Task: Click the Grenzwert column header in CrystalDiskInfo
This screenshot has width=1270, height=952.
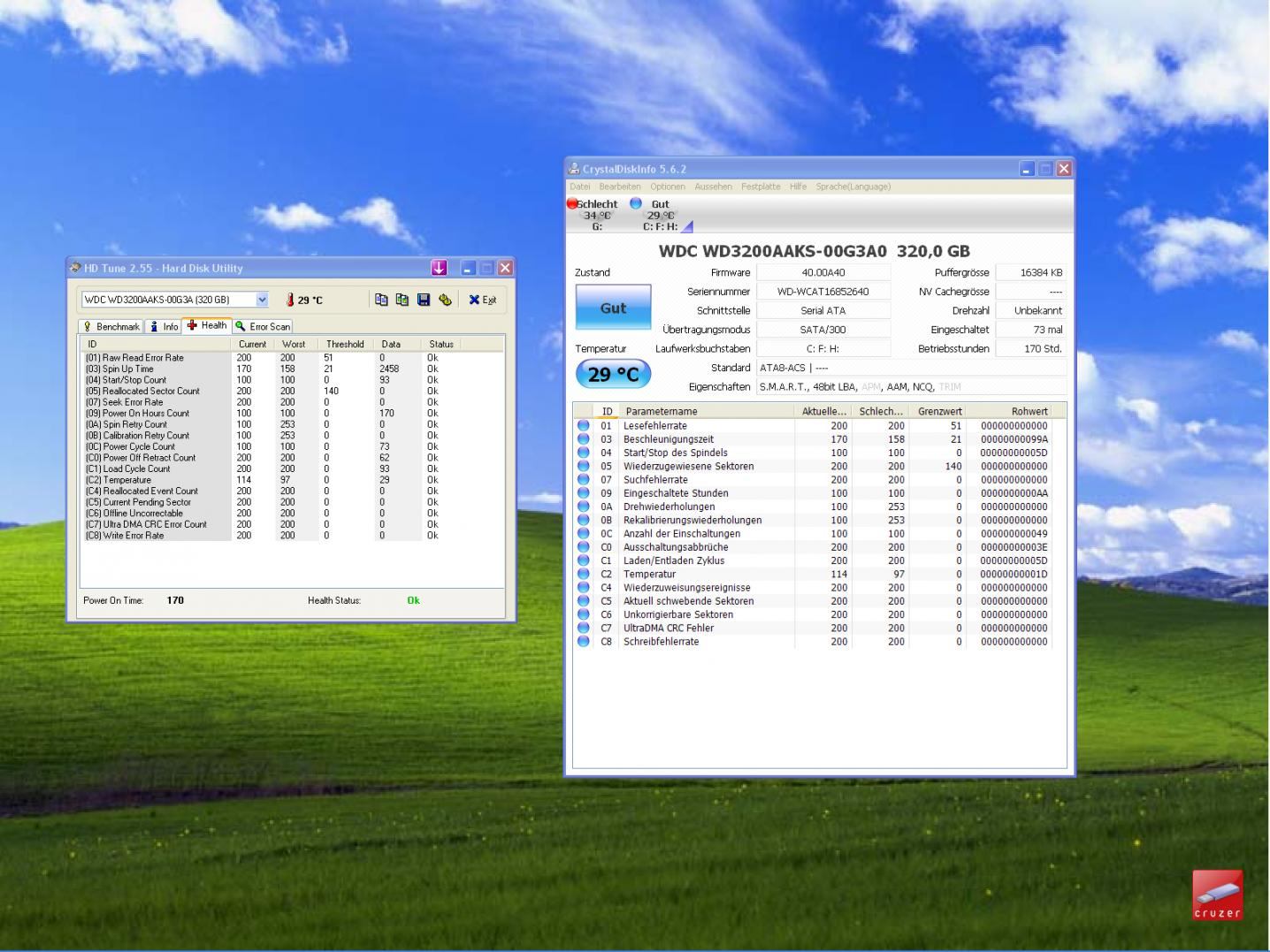Action: tap(939, 411)
